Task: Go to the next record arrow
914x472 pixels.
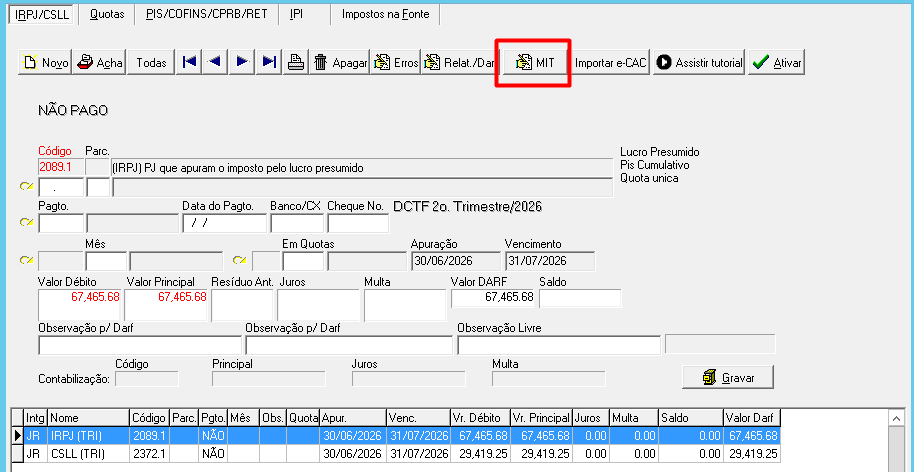Action: [x=242, y=62]
